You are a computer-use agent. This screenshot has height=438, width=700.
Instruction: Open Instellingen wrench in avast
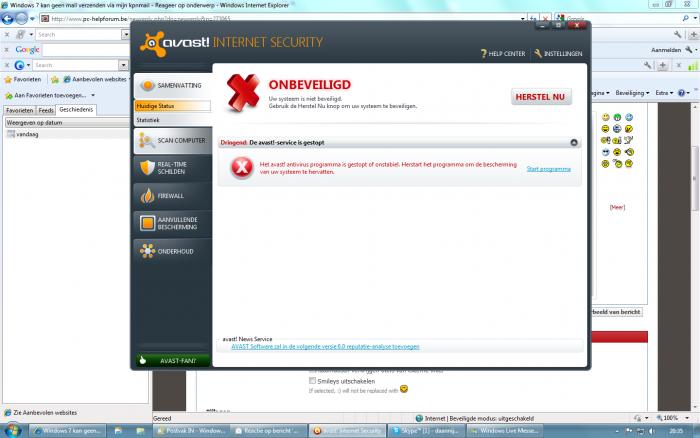click(x=558, y=54)
